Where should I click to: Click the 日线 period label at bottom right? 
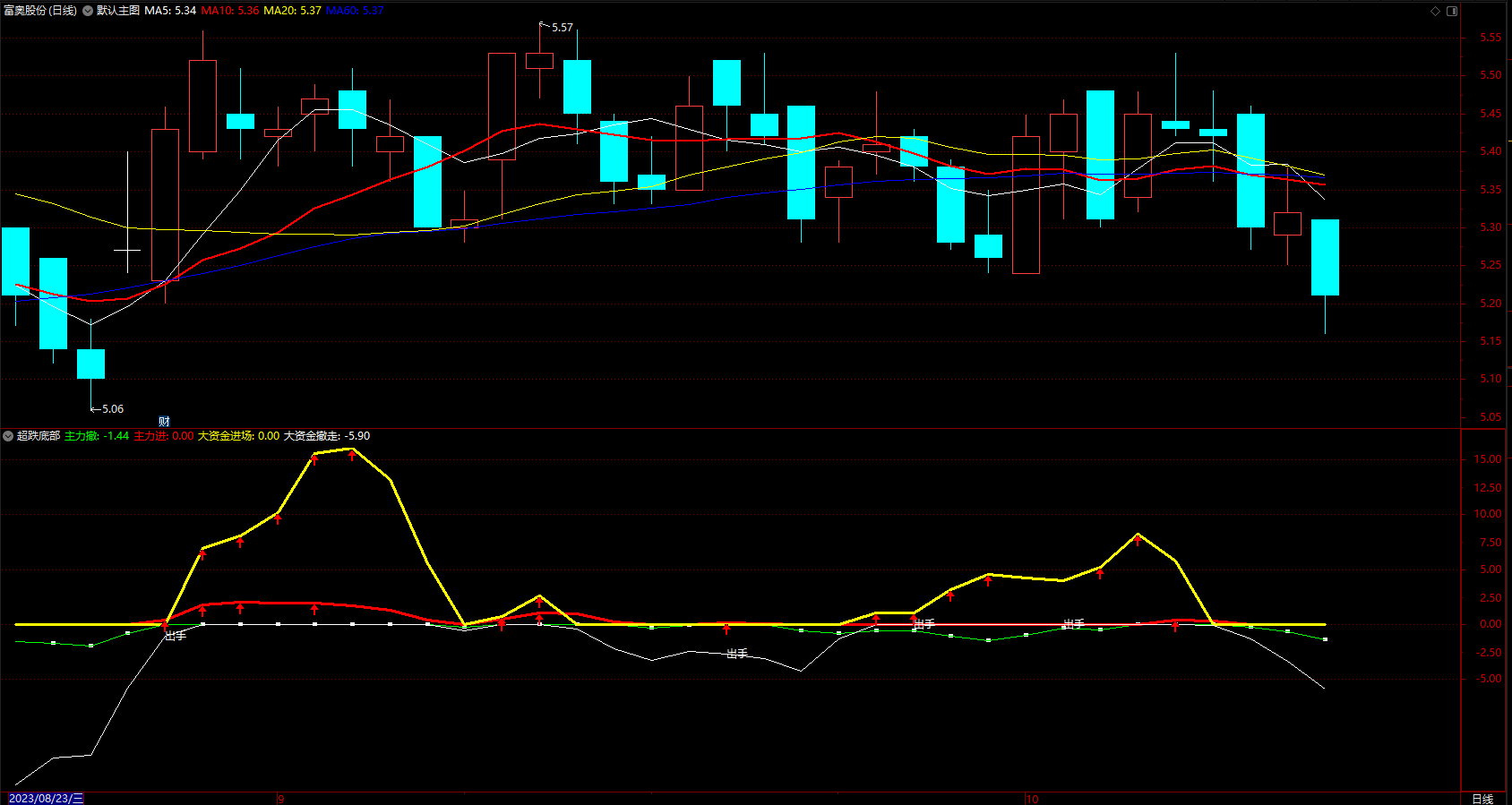click(1482, 799)
